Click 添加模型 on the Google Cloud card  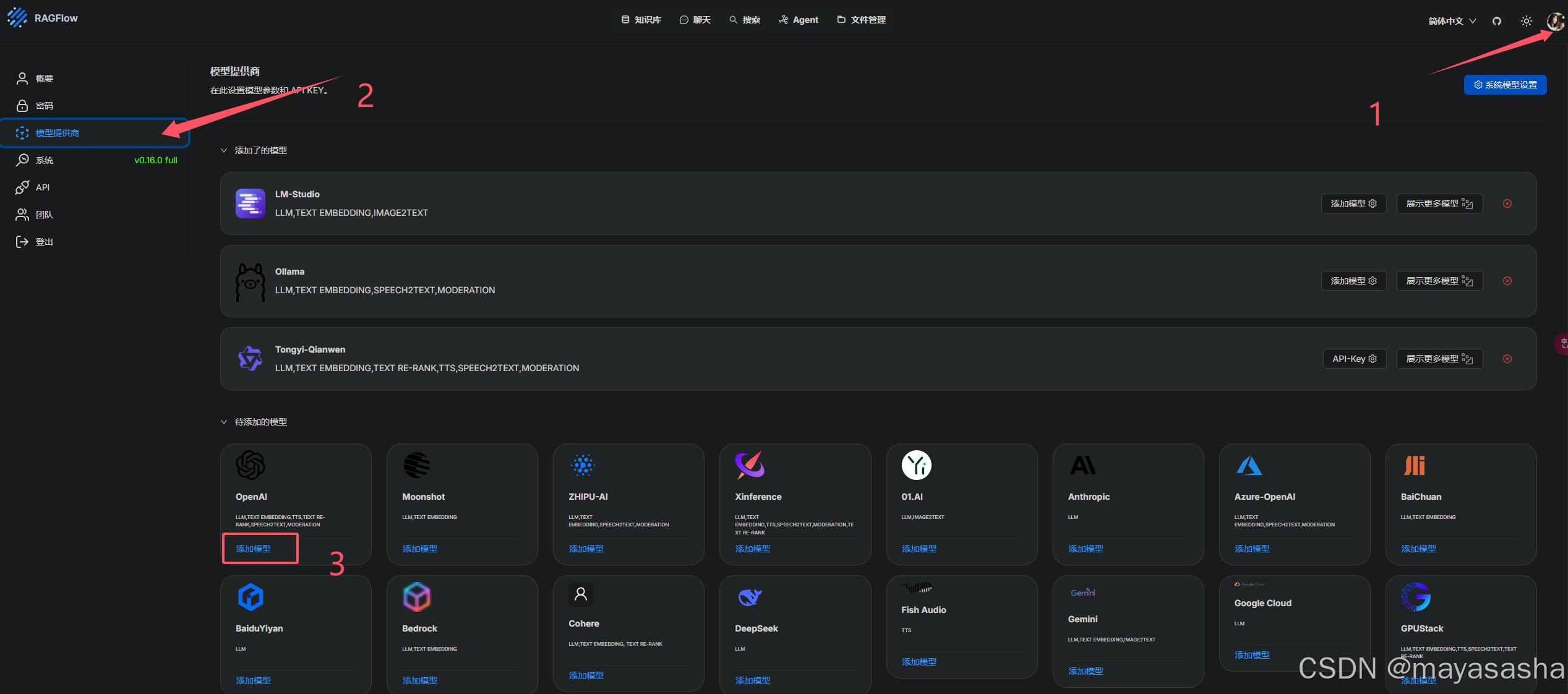click(x=1252, y=655)
